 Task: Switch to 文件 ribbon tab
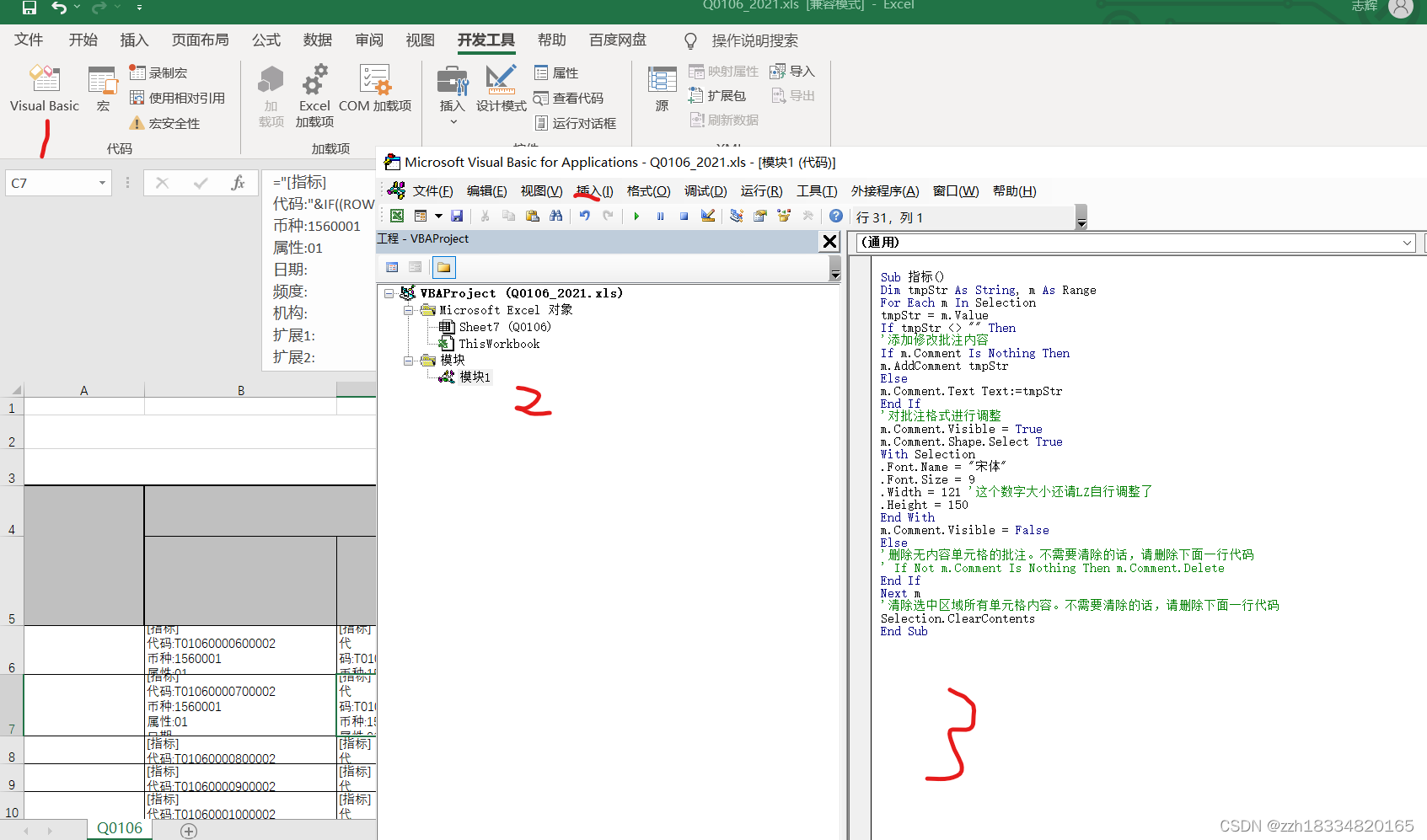pos(29,40)
